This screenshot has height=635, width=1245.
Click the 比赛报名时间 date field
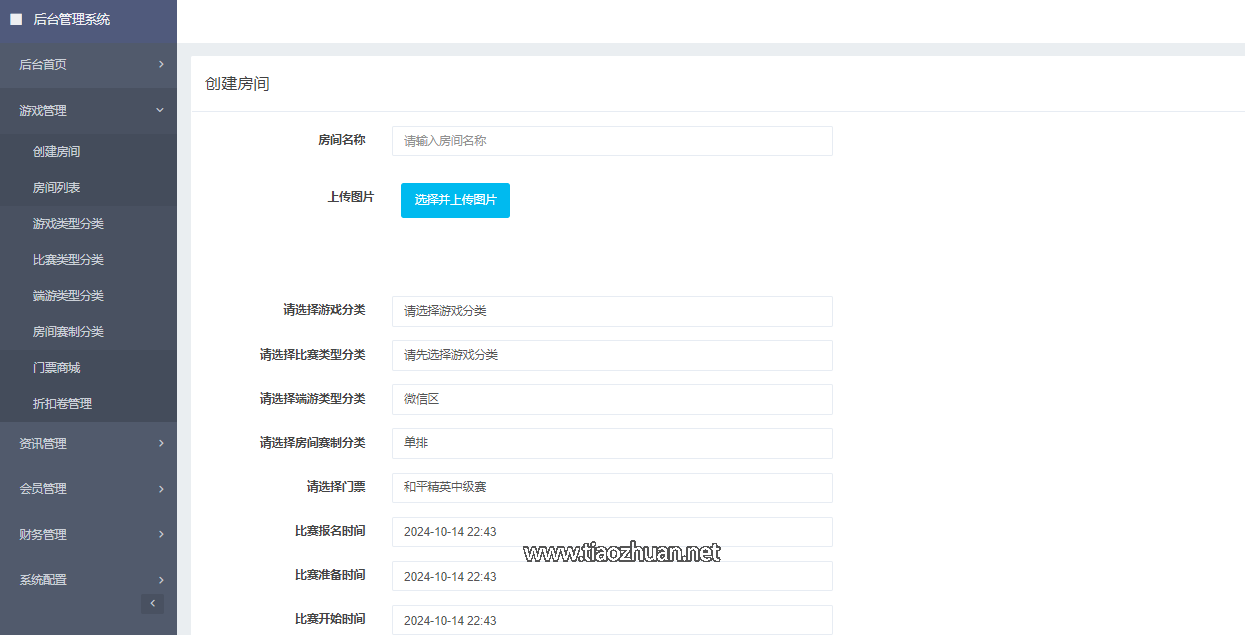[x=611, y=532]
